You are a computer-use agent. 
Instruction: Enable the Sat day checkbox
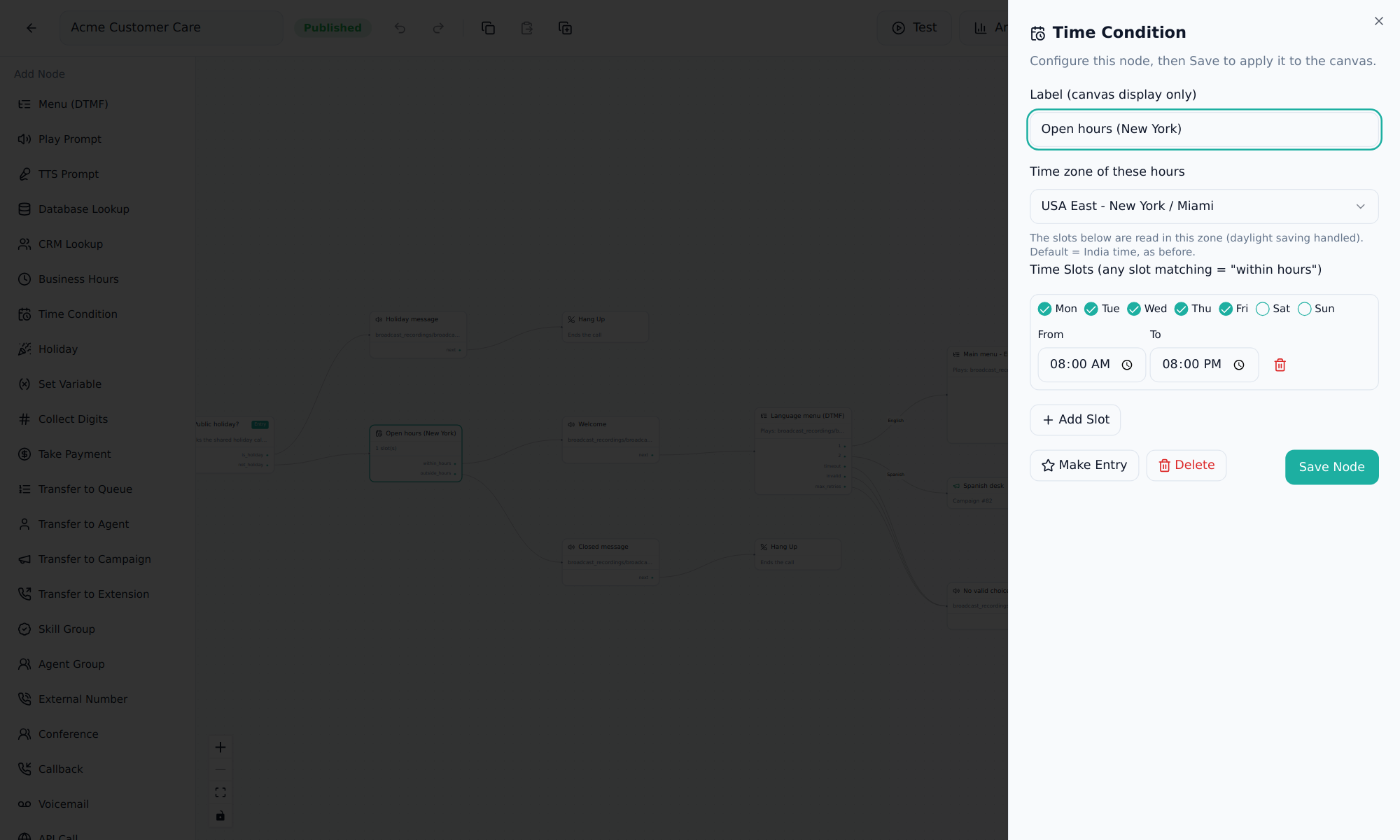coord(1262,309)
